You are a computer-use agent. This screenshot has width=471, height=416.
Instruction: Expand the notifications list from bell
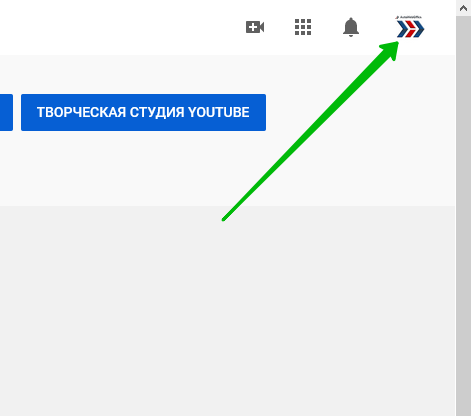[x=351, y=27]
